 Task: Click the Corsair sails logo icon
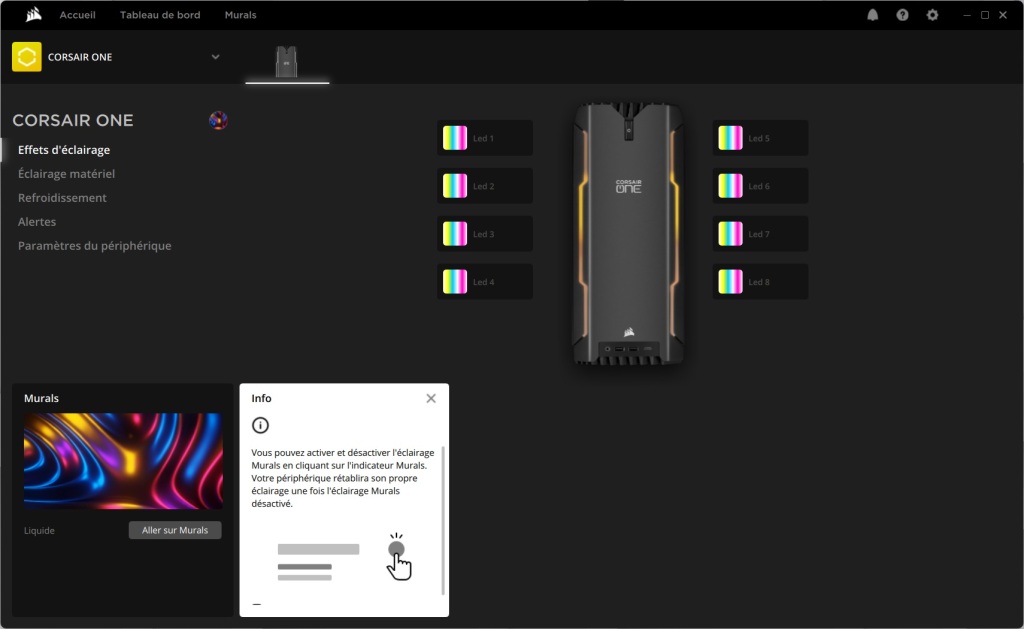(x=33, y=15)
